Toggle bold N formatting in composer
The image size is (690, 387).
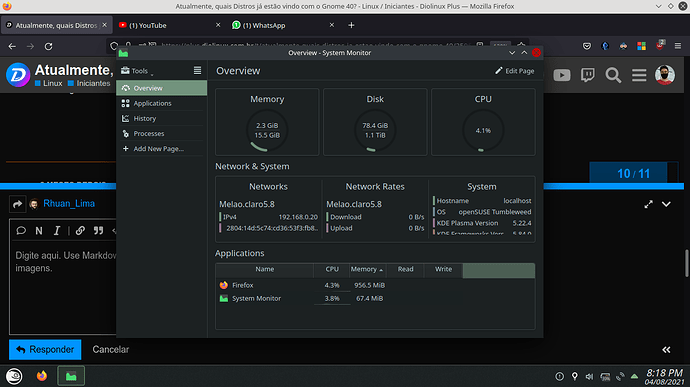39,231
